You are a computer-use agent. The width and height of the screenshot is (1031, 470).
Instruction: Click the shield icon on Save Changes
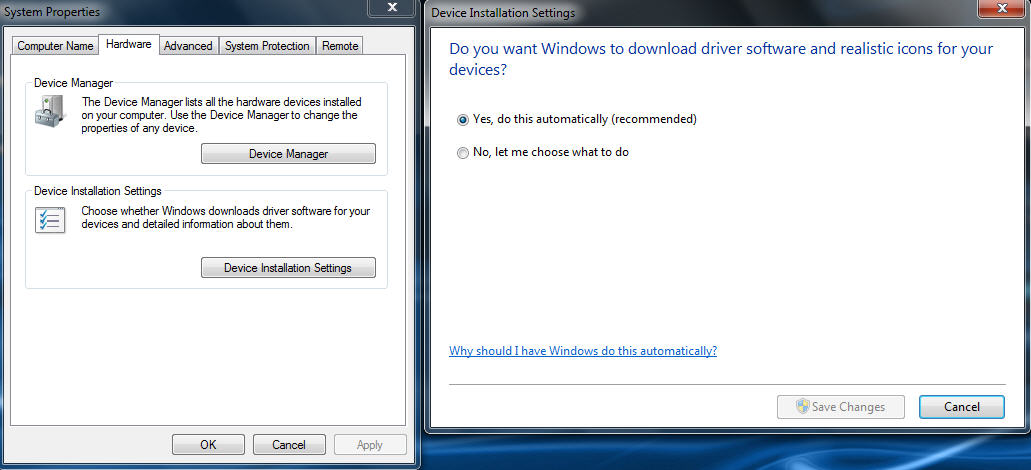pos(802,407)
